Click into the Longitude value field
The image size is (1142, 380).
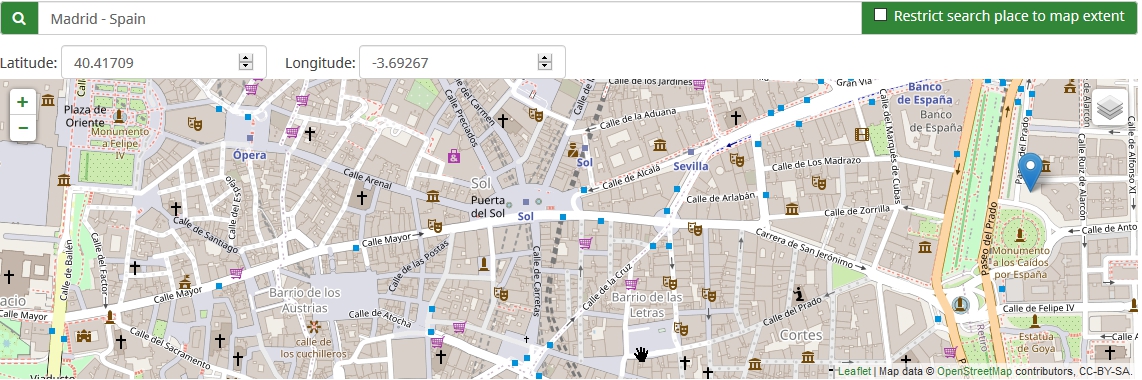pos(462,63)
